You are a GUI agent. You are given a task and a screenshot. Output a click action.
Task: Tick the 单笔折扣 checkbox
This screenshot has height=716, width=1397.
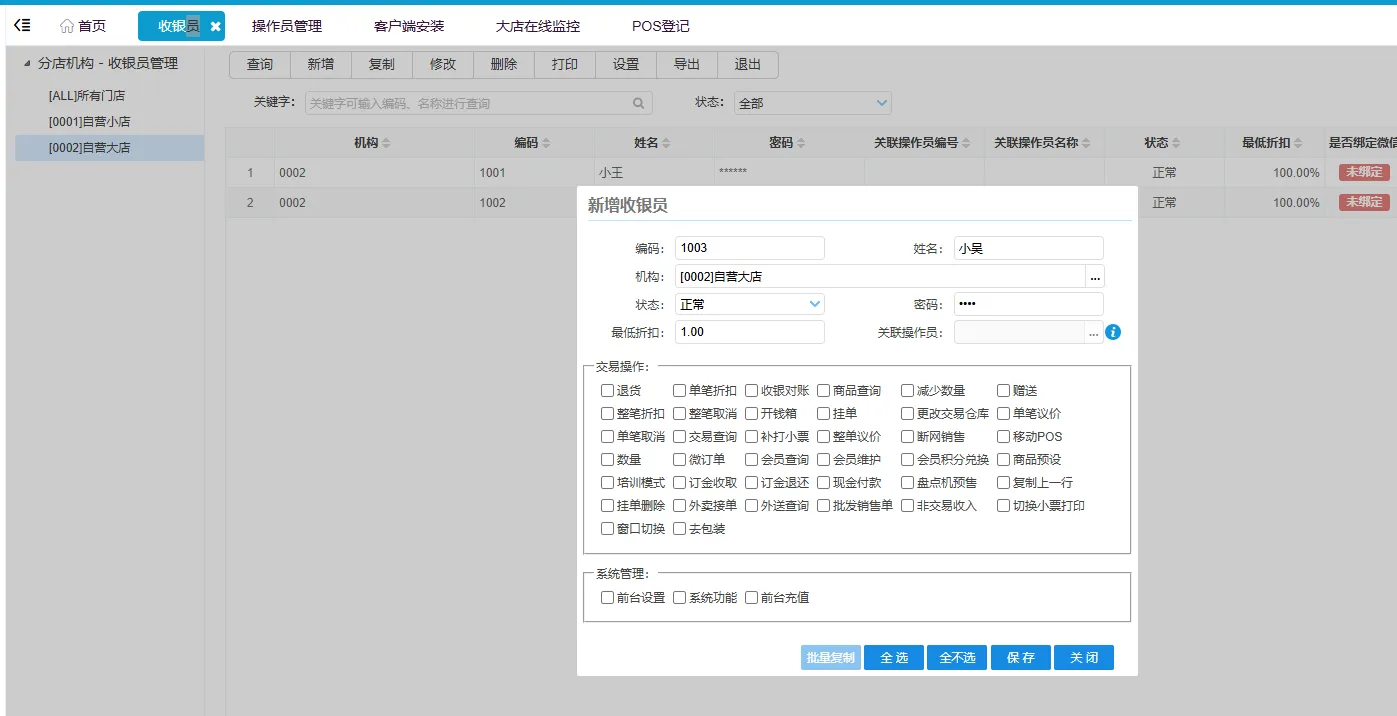(679, 391)
